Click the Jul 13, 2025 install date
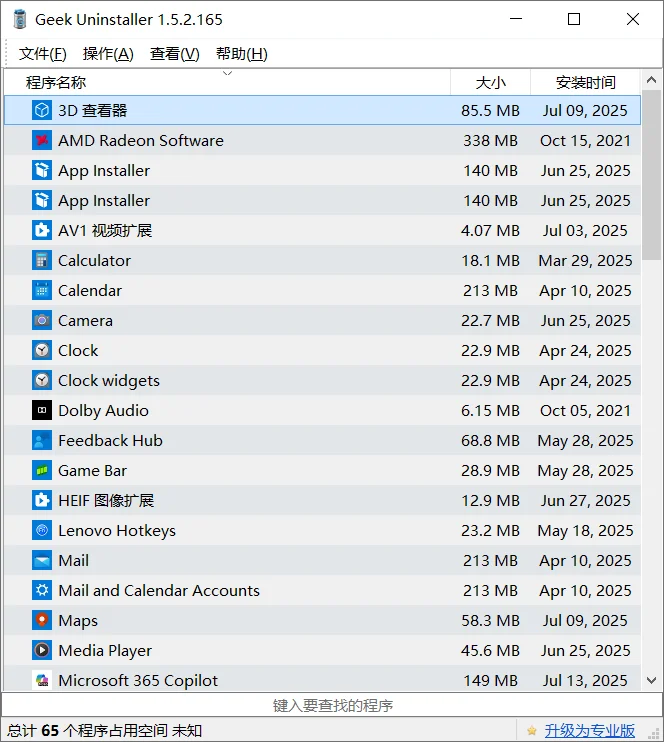664x742 pixels. (585, 680)
